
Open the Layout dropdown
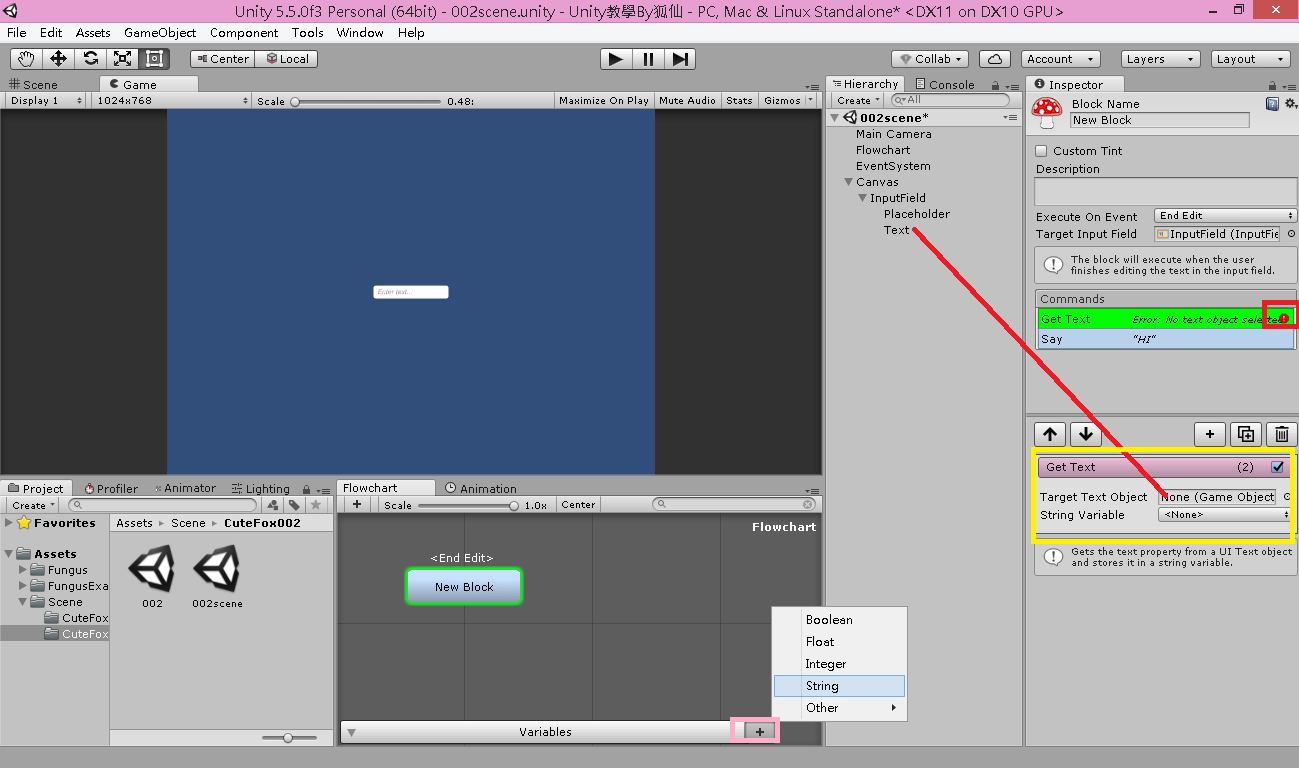pos(1250,59)
